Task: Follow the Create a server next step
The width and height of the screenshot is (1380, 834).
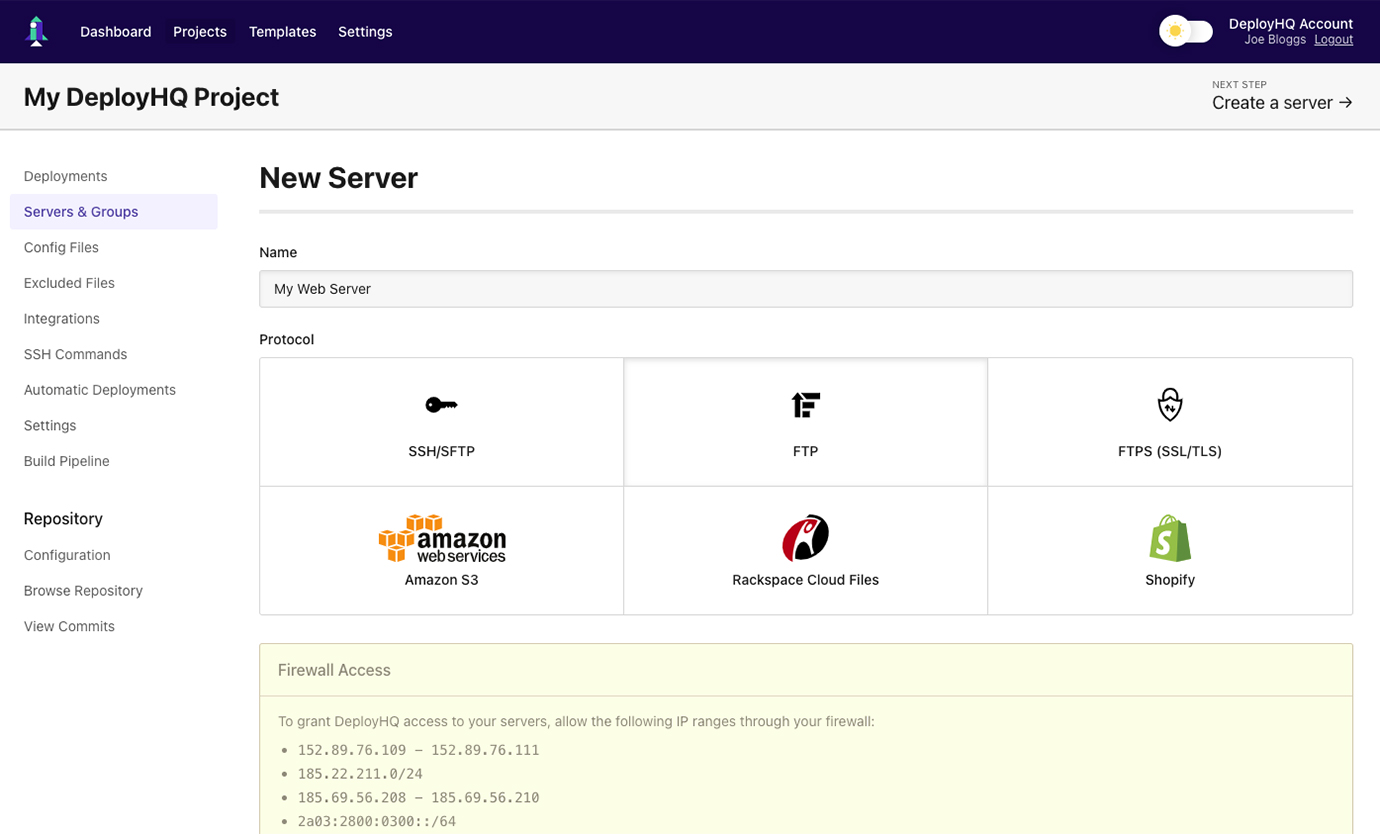Action: tap(1281, 102)
